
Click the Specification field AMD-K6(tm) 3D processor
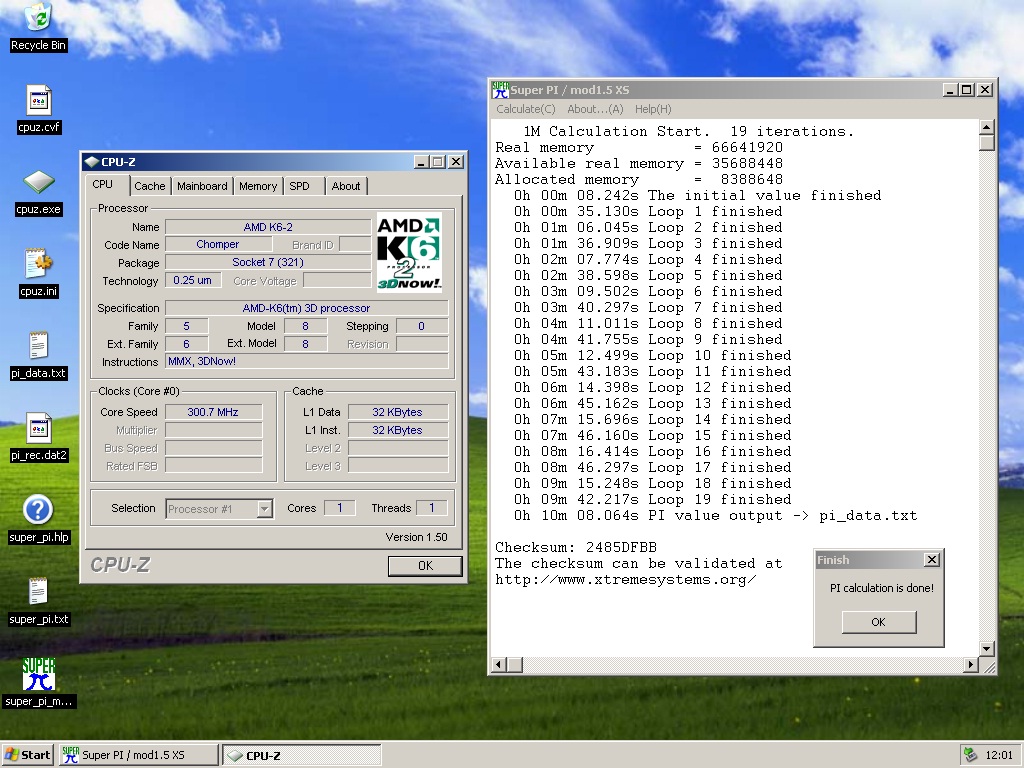(x=306, y=308)
